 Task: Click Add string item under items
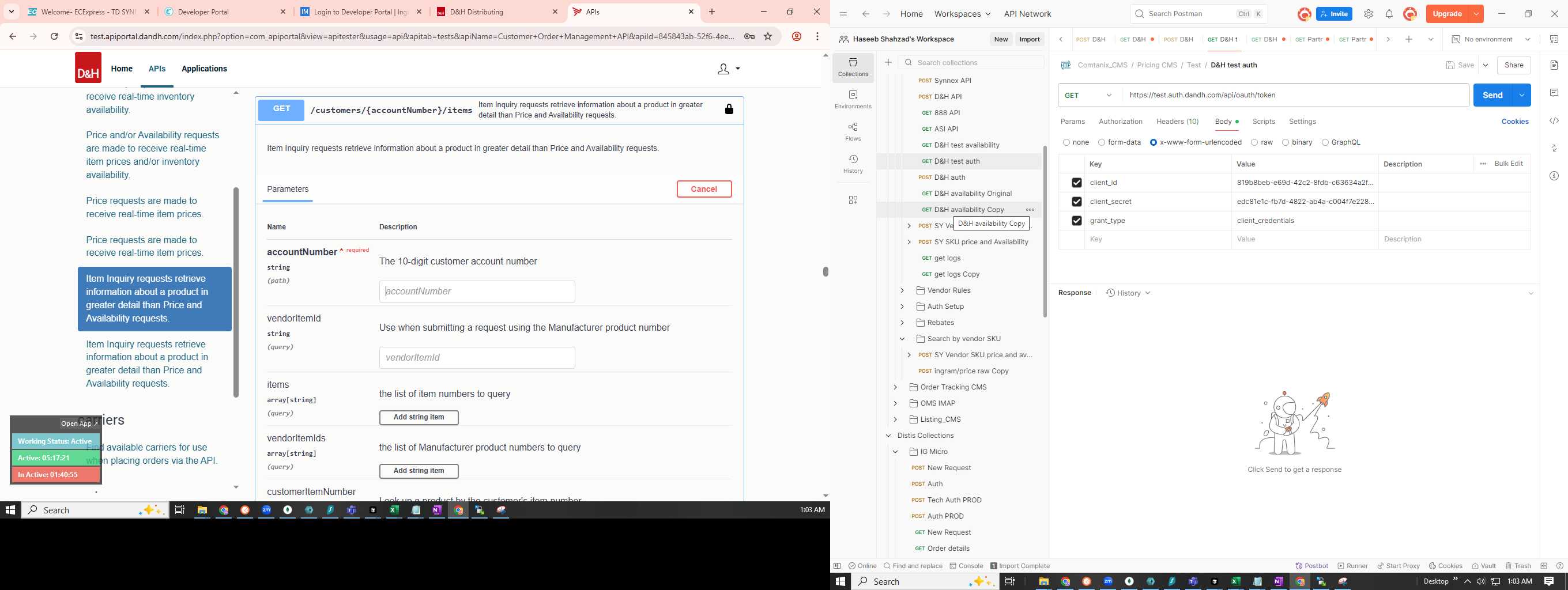coord(419,417)
